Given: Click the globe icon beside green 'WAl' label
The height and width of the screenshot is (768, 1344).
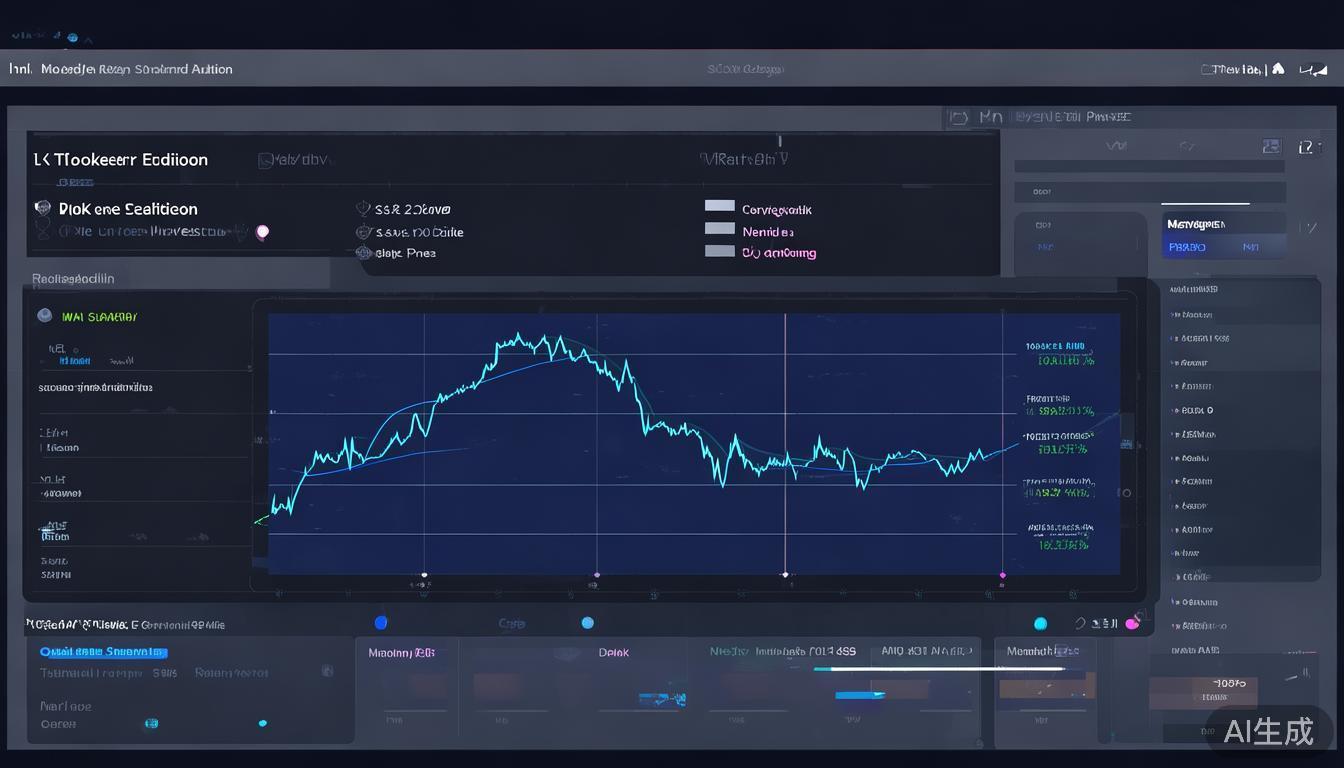Looking at the screenshot, I should pos(44,315).
